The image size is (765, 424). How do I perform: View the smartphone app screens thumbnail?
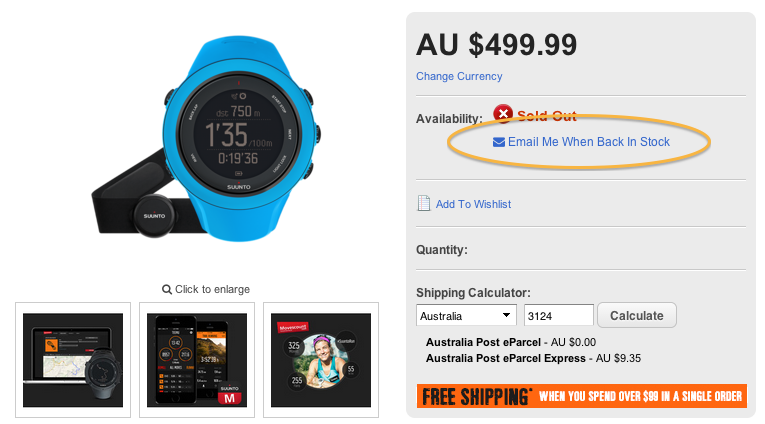tap(197, 360)
